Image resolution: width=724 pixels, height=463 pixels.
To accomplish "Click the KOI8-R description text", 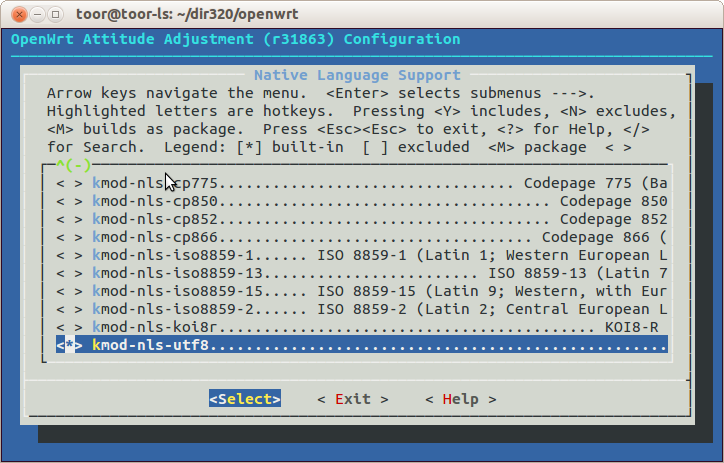I will (x=631, y=327).
